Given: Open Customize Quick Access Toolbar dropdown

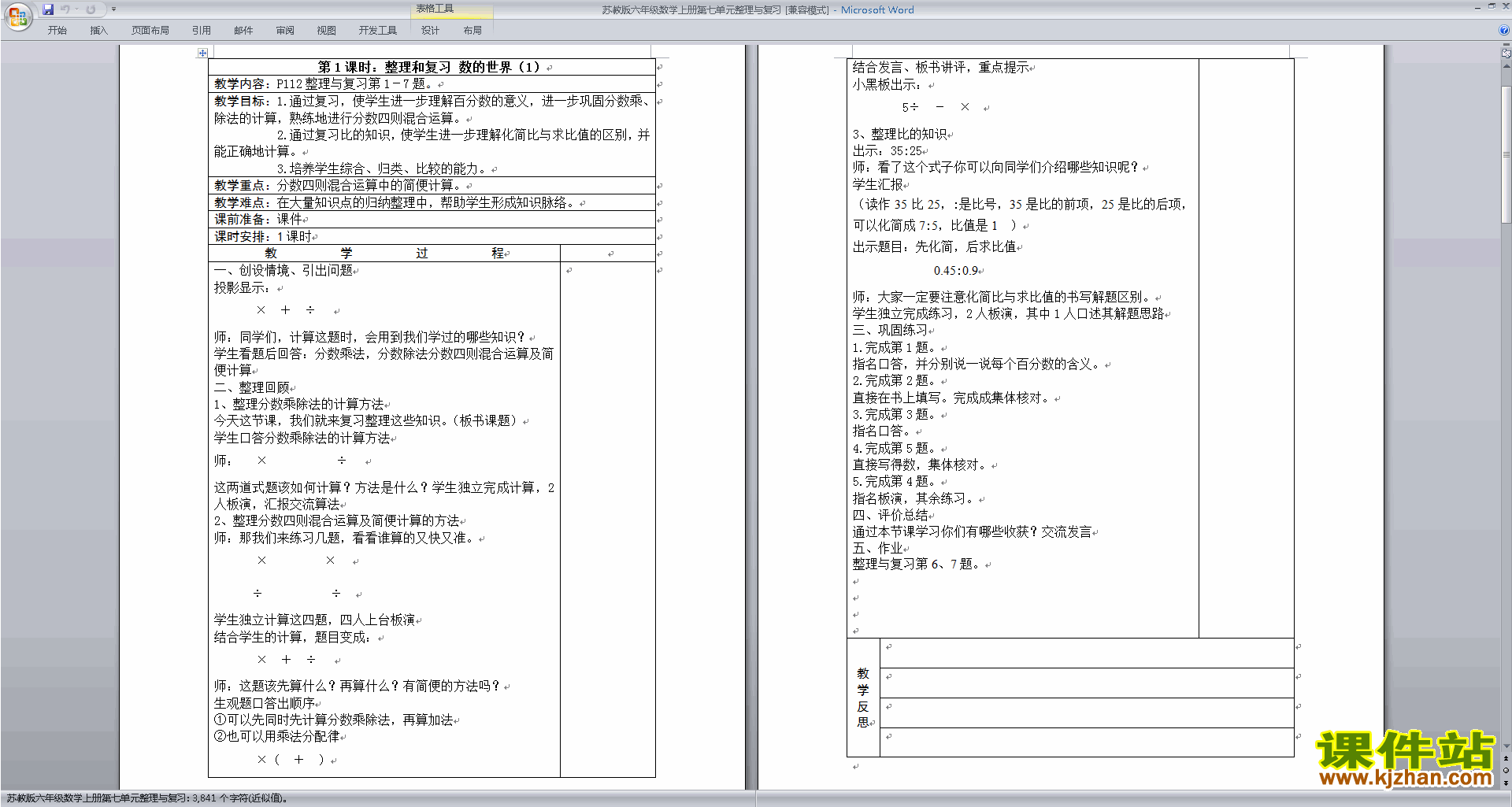Looking at the screenshot, I should click(113, 9).
